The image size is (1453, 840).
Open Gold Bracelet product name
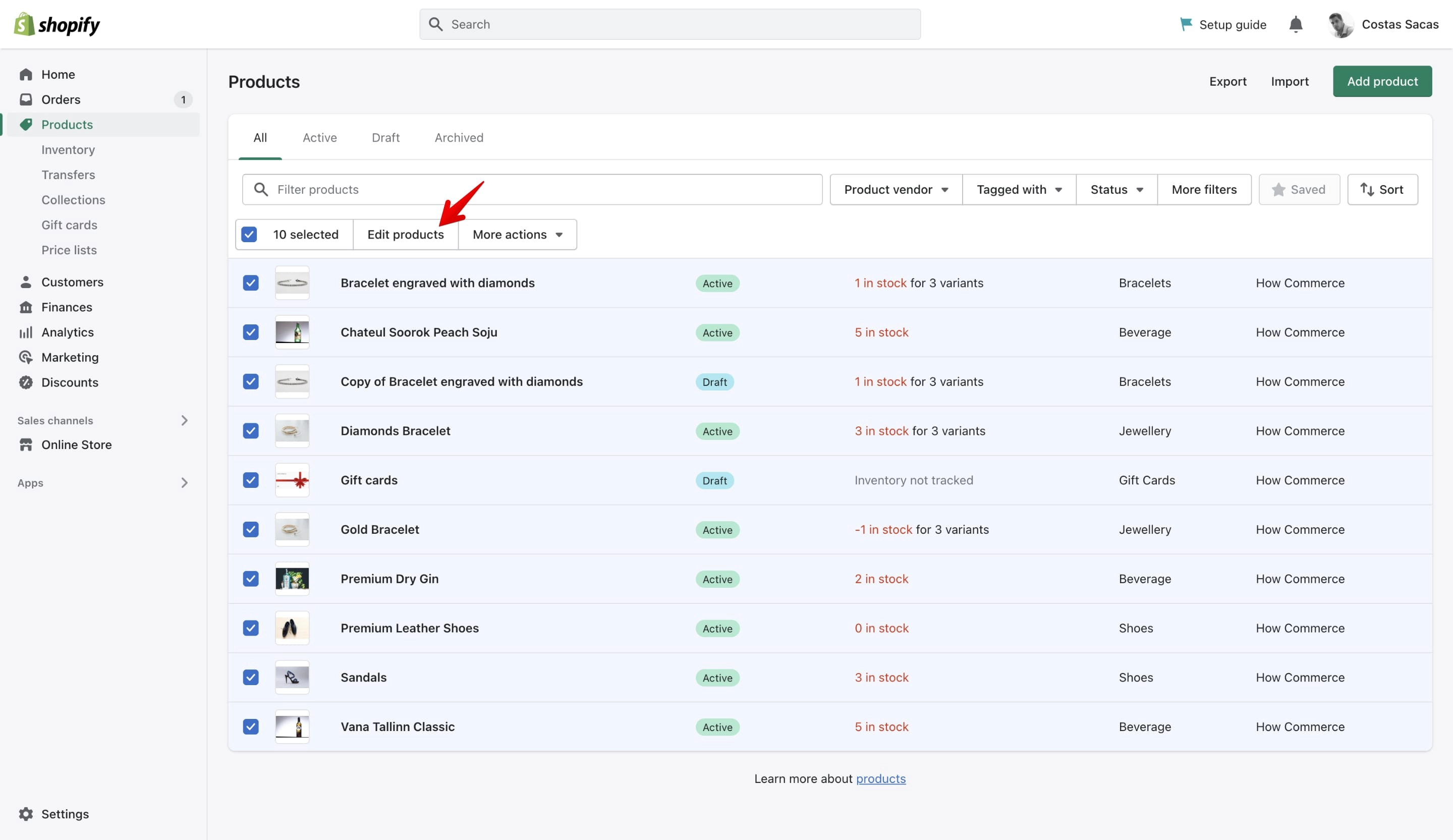(x=379, y=529)
